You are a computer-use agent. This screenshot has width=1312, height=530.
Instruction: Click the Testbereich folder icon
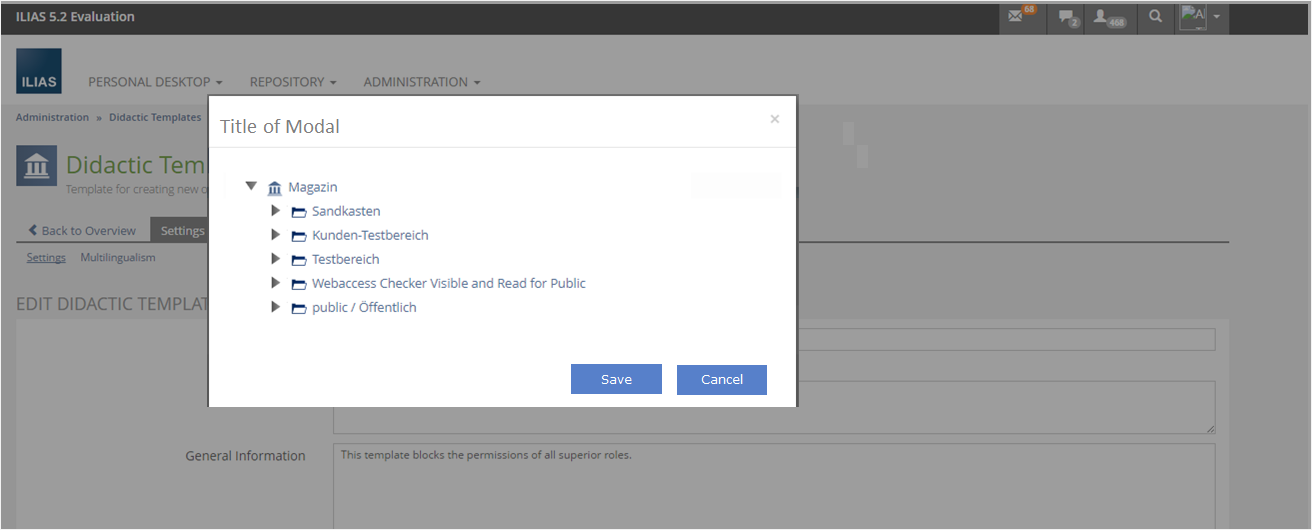coord(298,260)
